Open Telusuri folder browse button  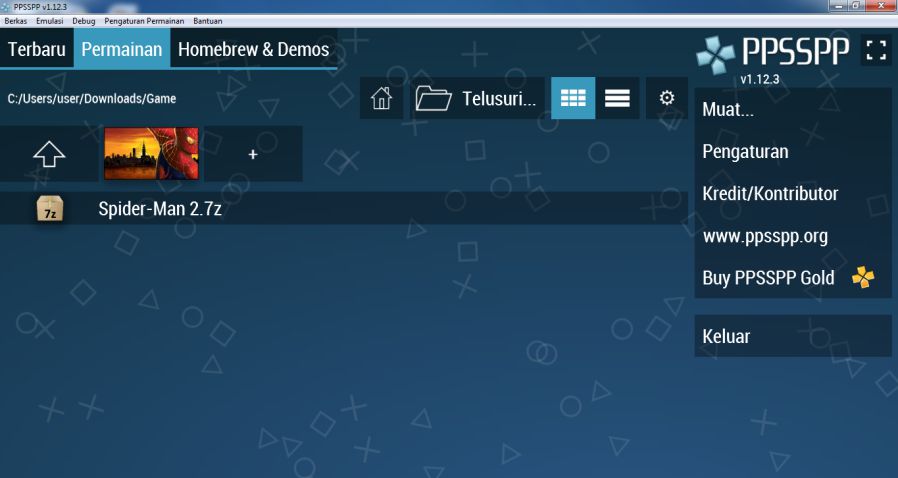[477, 98]
